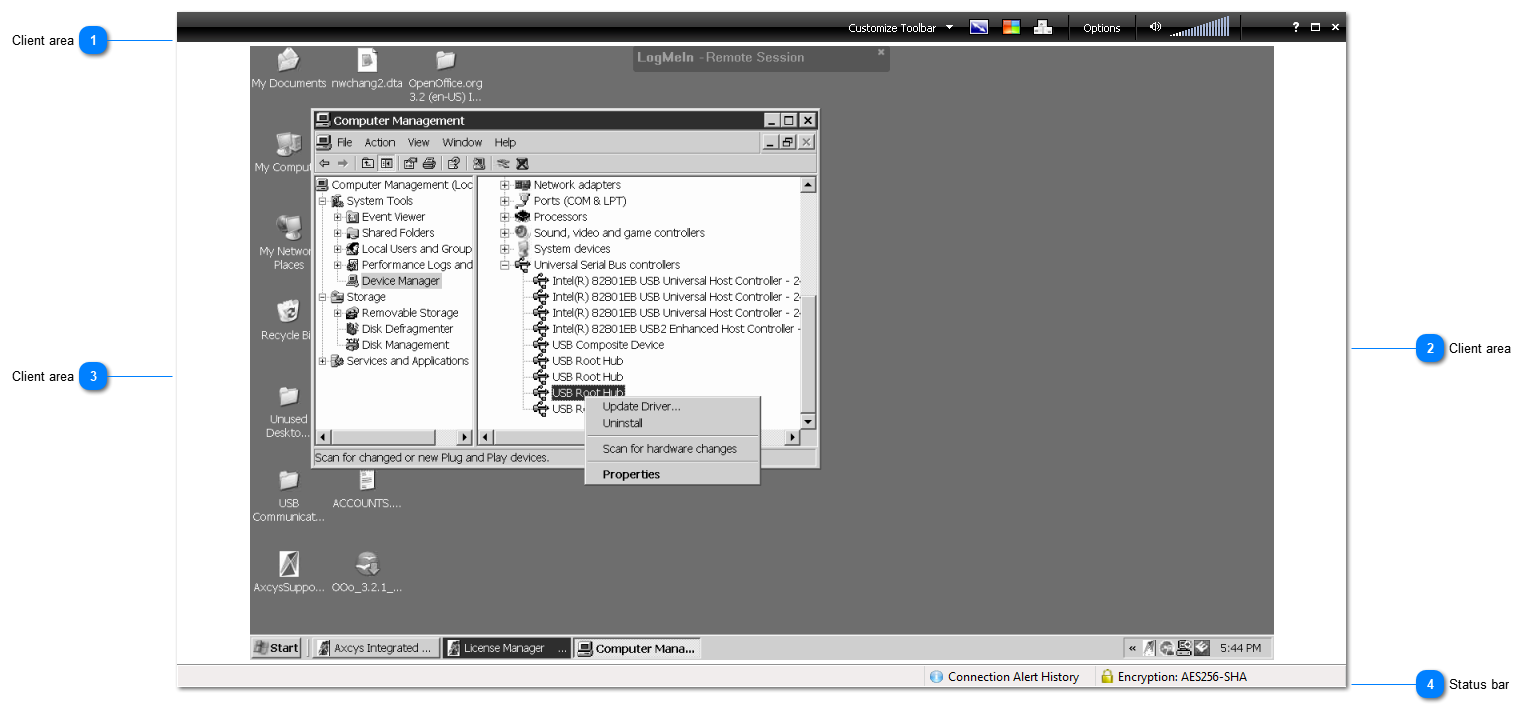Expand the Removable Storage node
The height and width of the screenshot is (709, 1527).
pyautogui.click(x=338, y=313)
